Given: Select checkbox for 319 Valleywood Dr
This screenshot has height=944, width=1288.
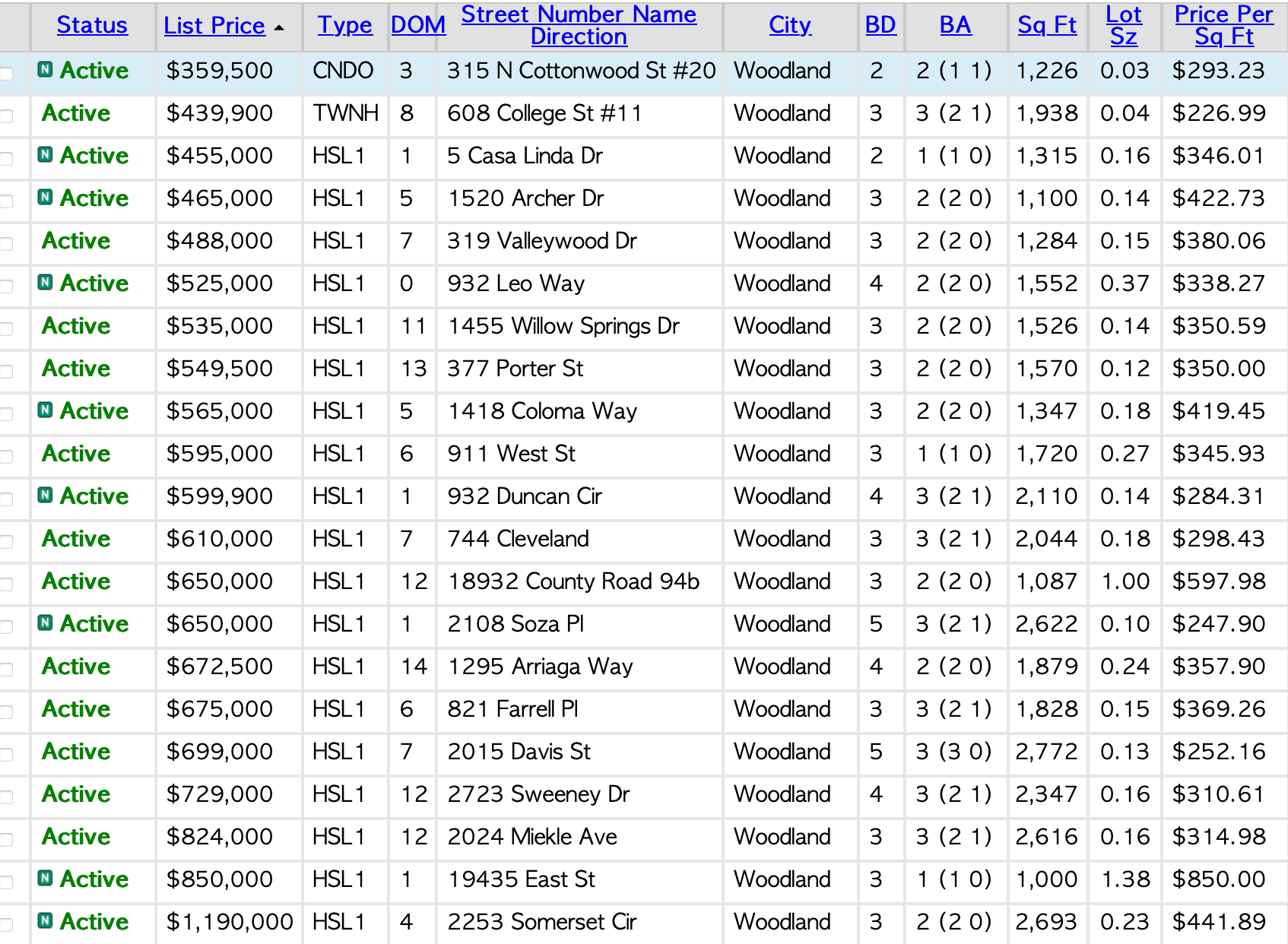Looking at the screenshot, I should coord(7,244).
